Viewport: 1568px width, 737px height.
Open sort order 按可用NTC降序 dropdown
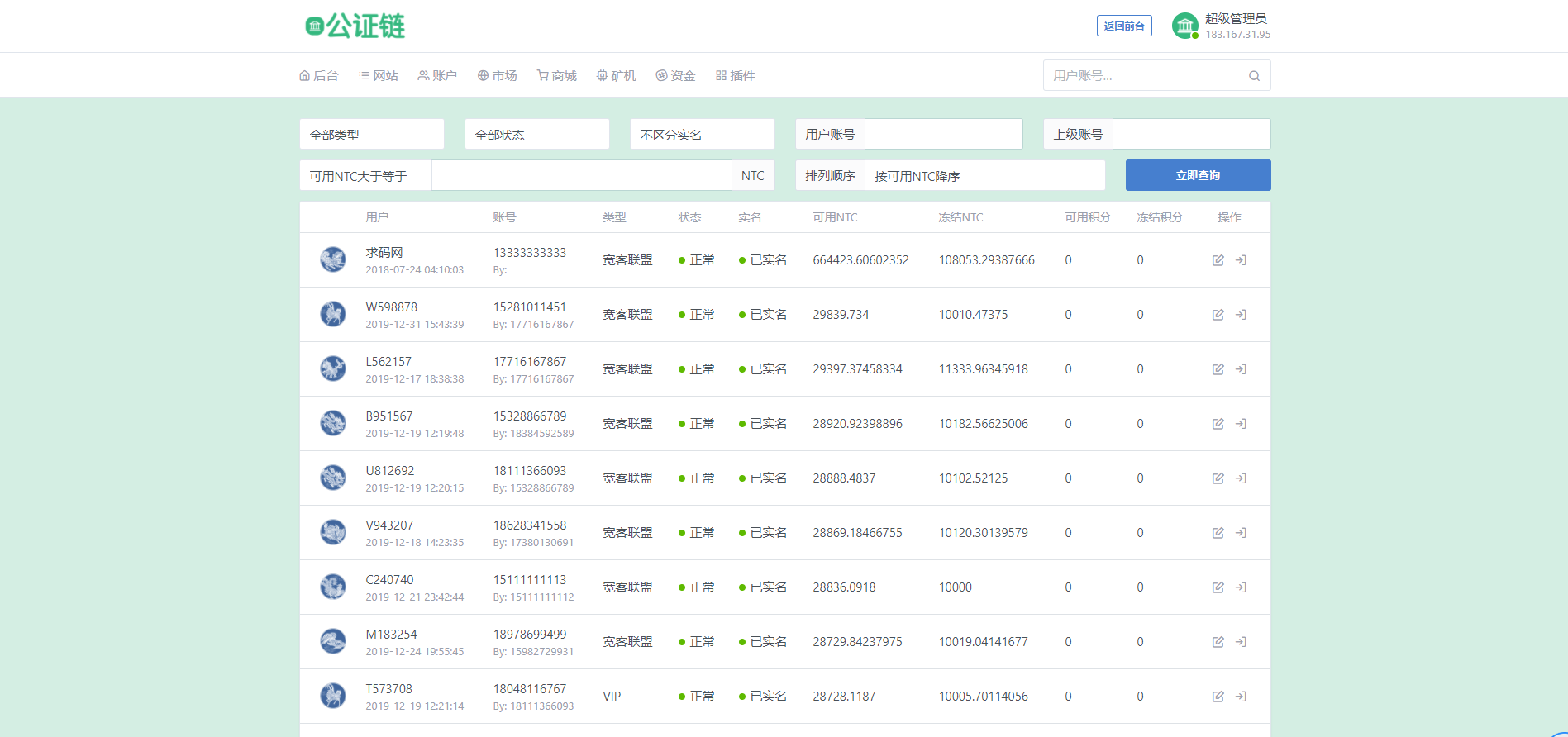pyautogui.click(x=984, y=175)
